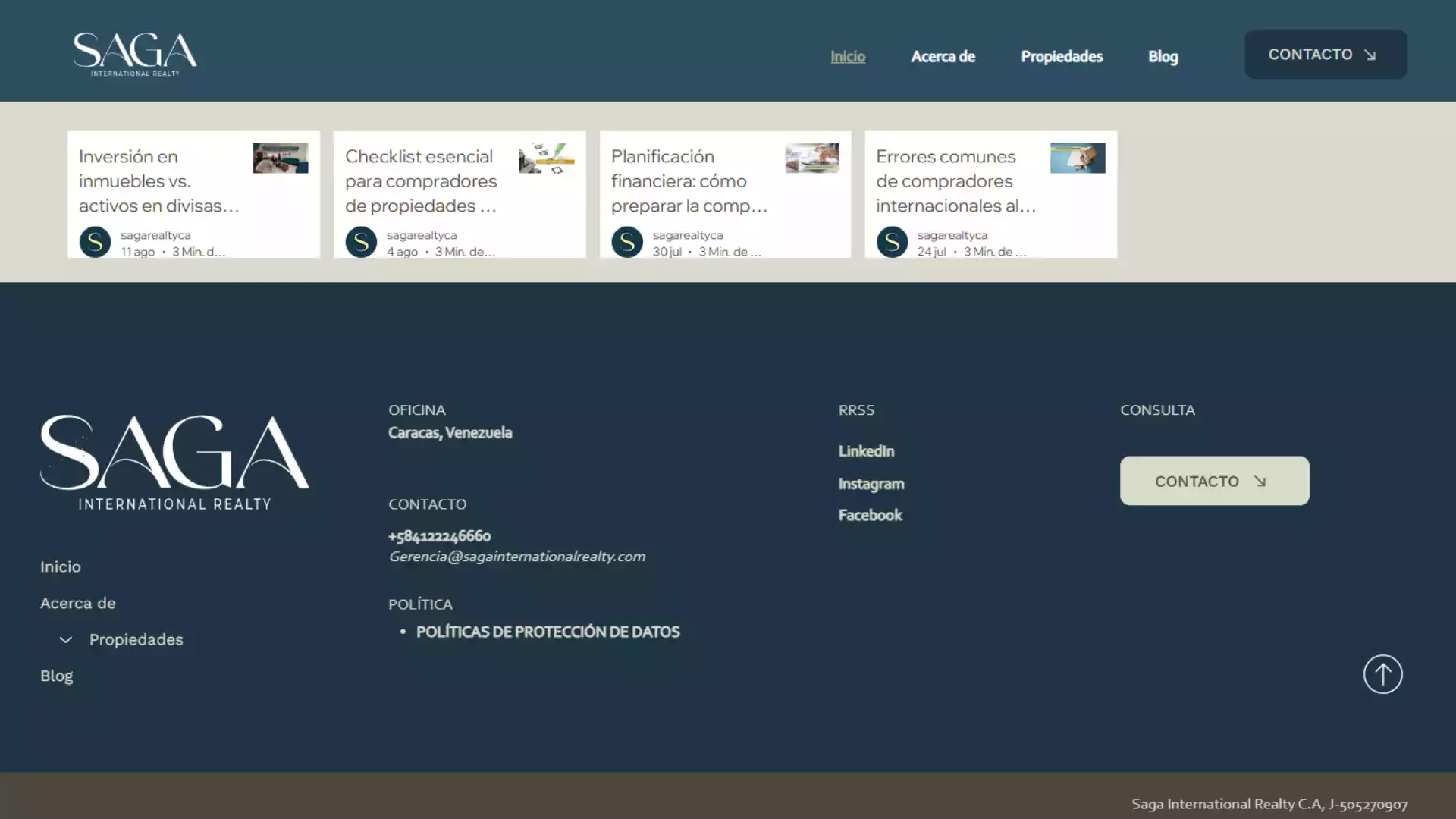Click the large SAGA footer logo

coord(174,462)
